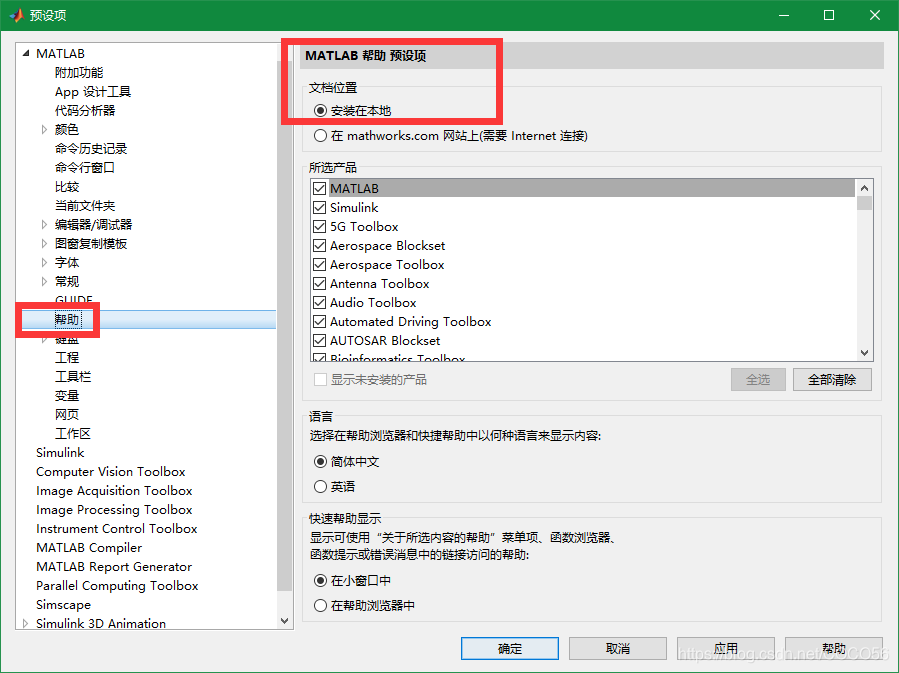Viewport: 899px width, 673px height.
Task: Click the 帮助 button at bottom
Action: (834, 648)
